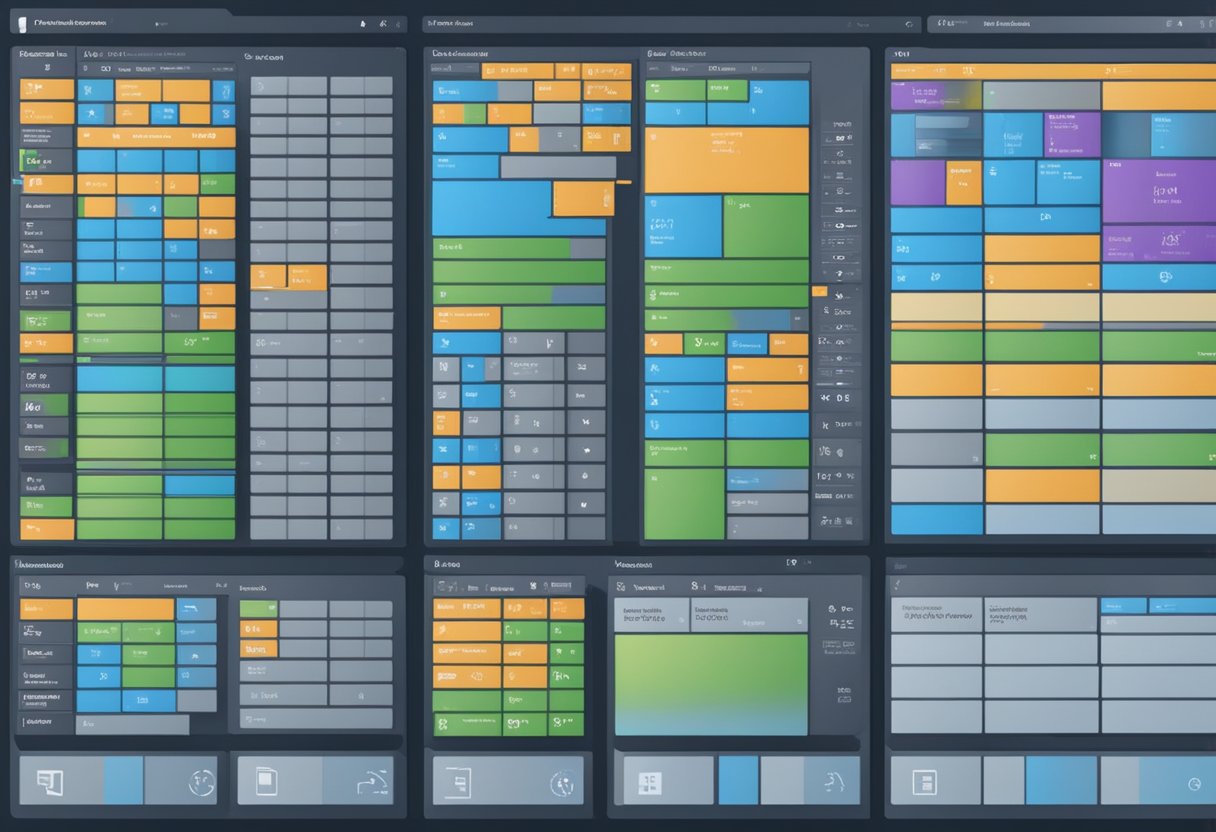Click the large orange tile in the center panel
The image size is (1216, 832).
tap(726, 159)
